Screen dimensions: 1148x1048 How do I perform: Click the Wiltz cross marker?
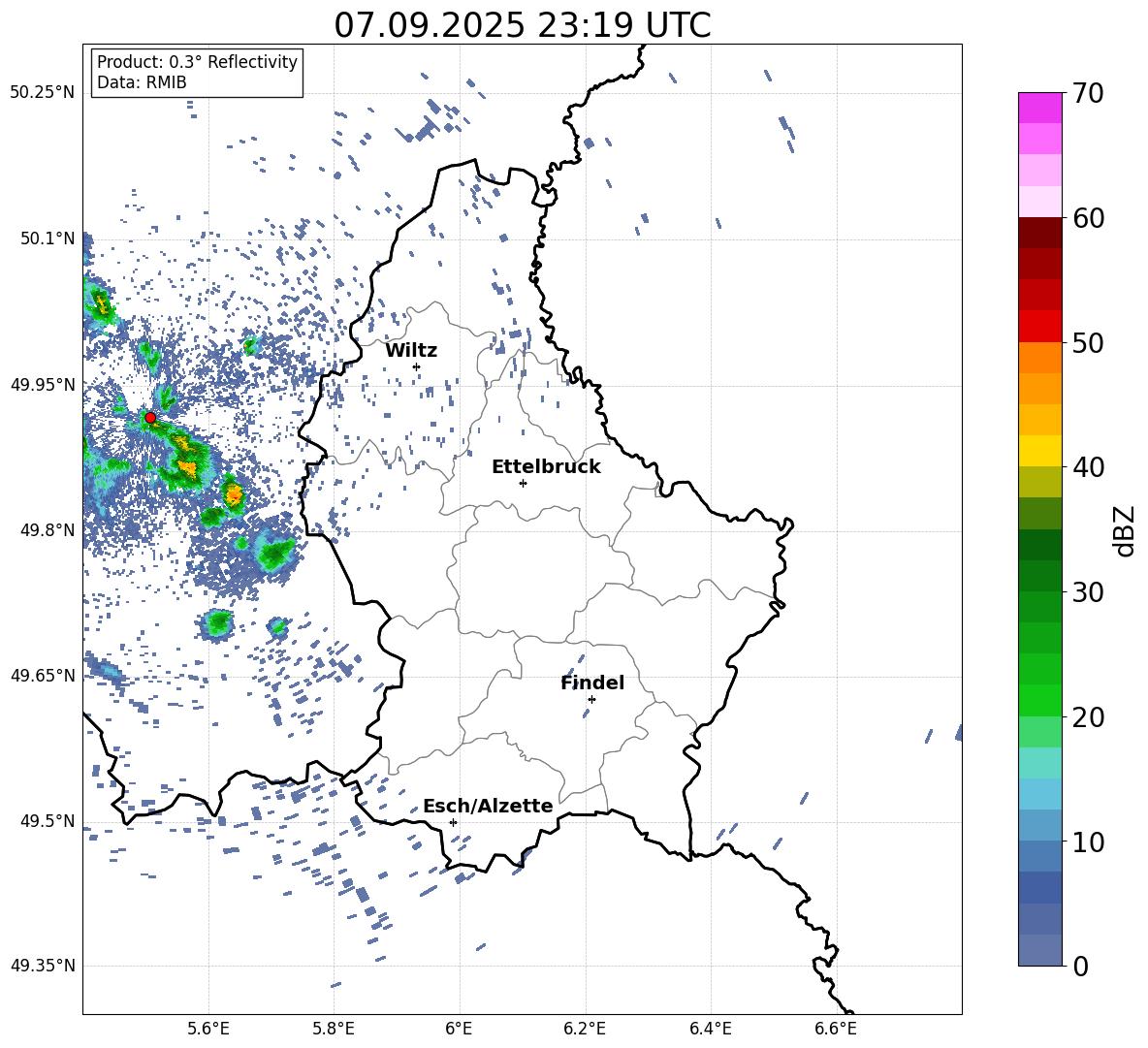[417, 366]
